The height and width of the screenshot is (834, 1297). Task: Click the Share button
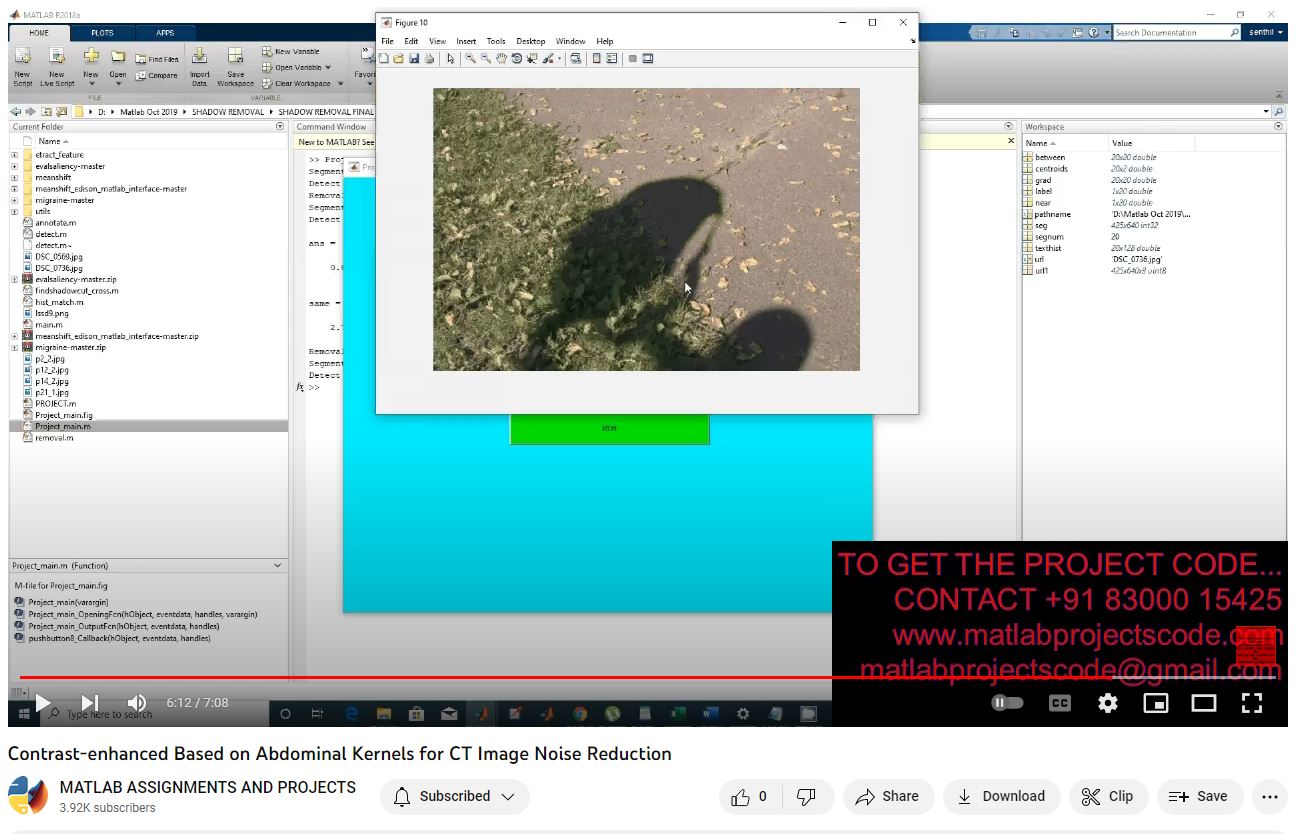pyautogui.click(x=888, y=796)
